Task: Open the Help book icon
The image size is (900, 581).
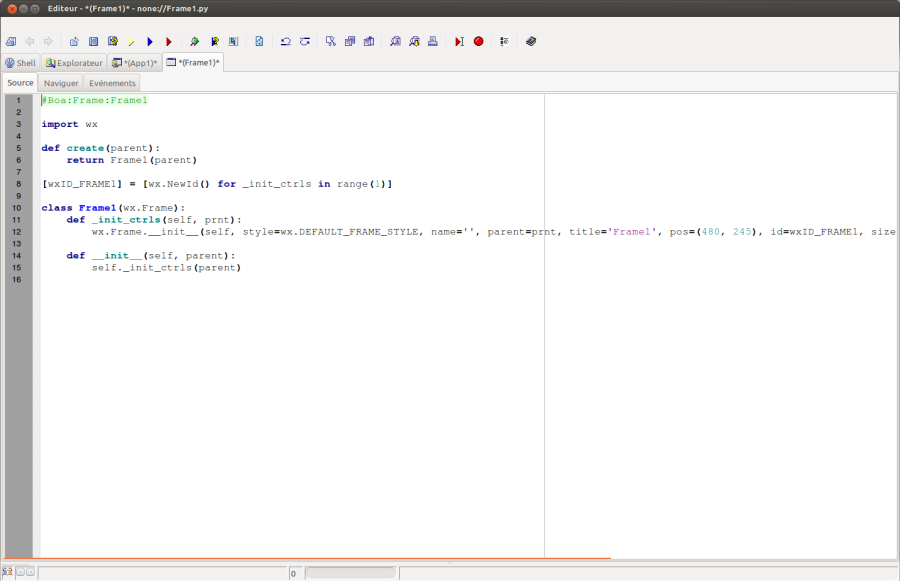Action: (x=531, y=42)
